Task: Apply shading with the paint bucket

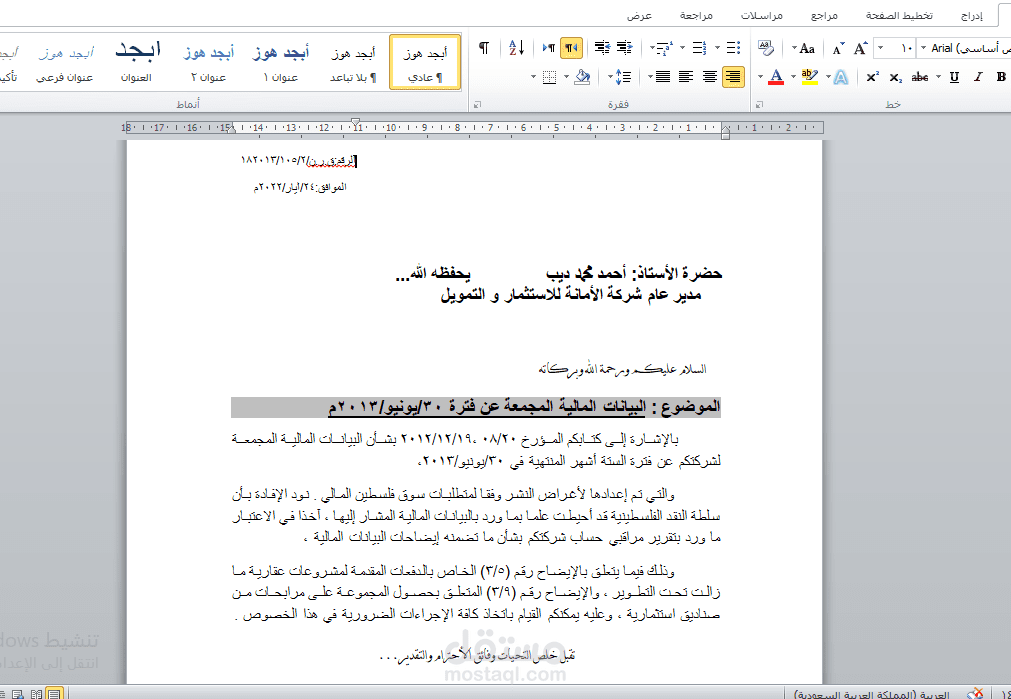Action: click(x=581, y=77)
